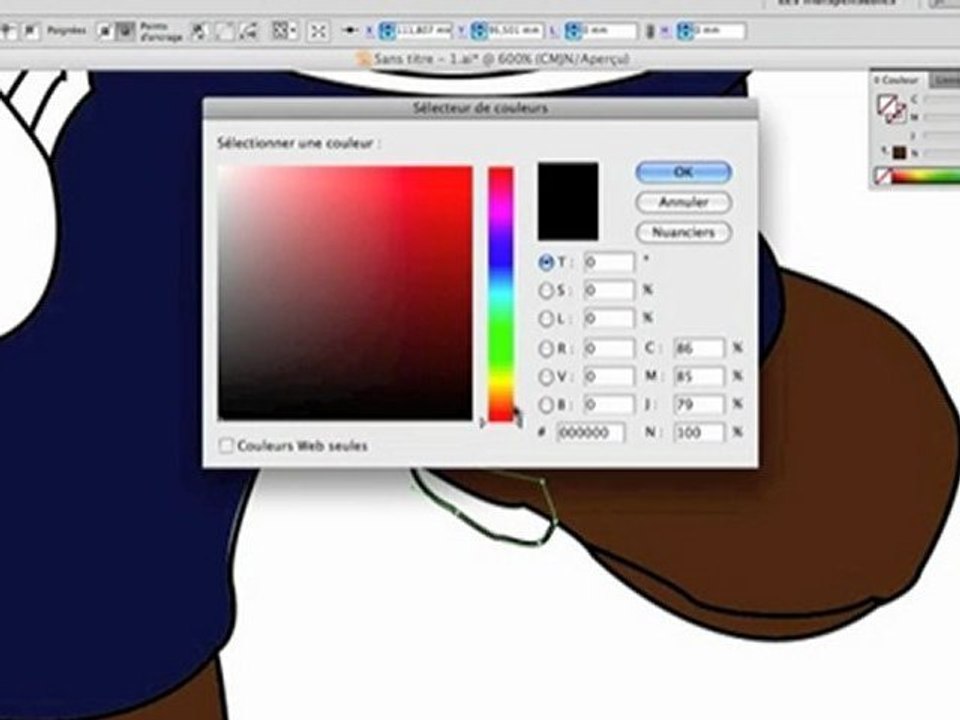Click the isolate selected object icon

click(x=318, y=31)
